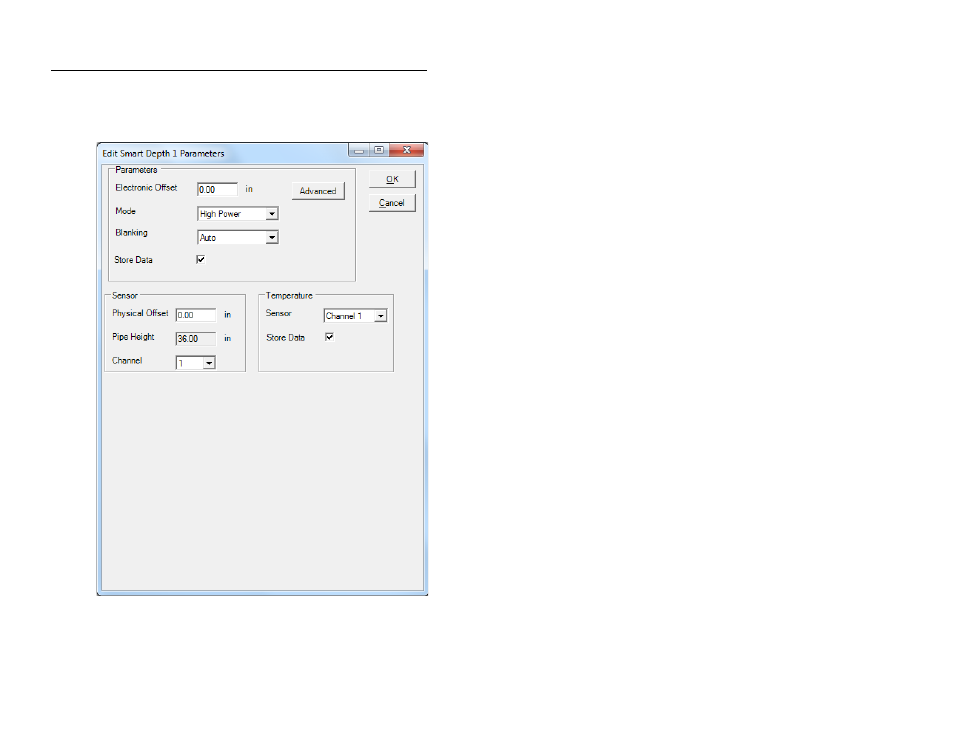Toggle Store Data checkbox in Parameters group

201,260
